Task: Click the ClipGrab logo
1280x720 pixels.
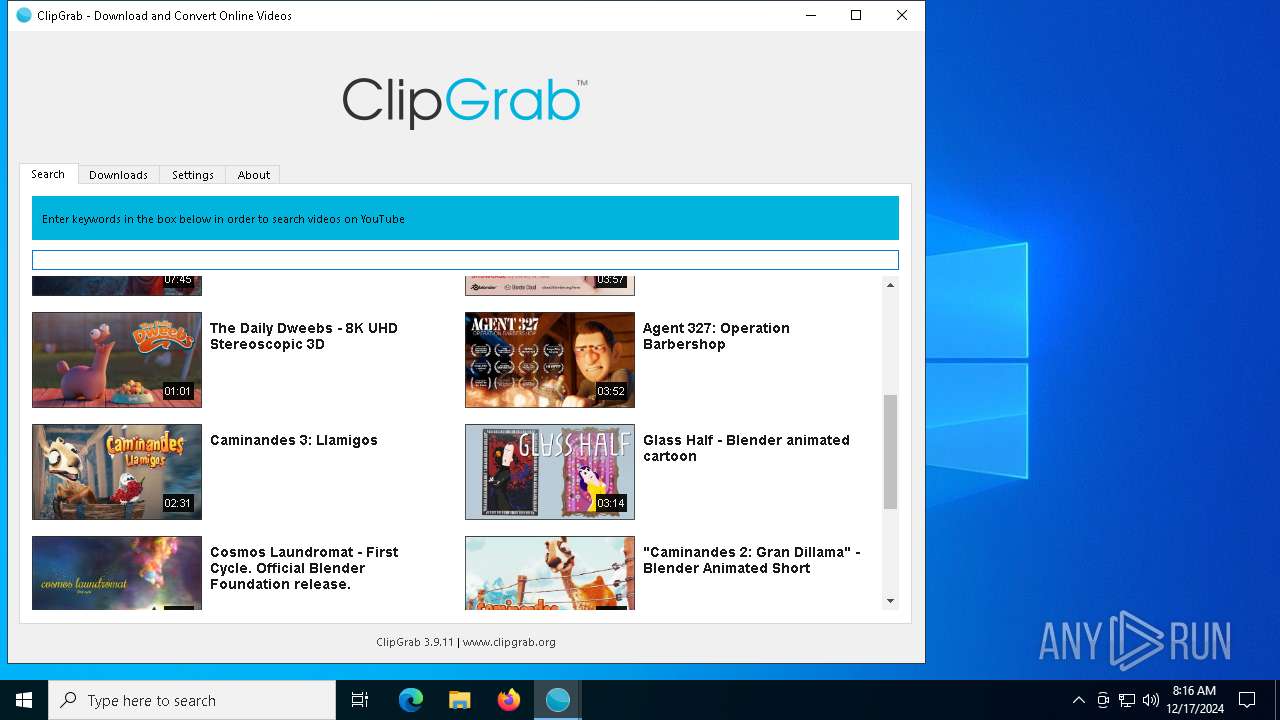Action: point(465,102)
